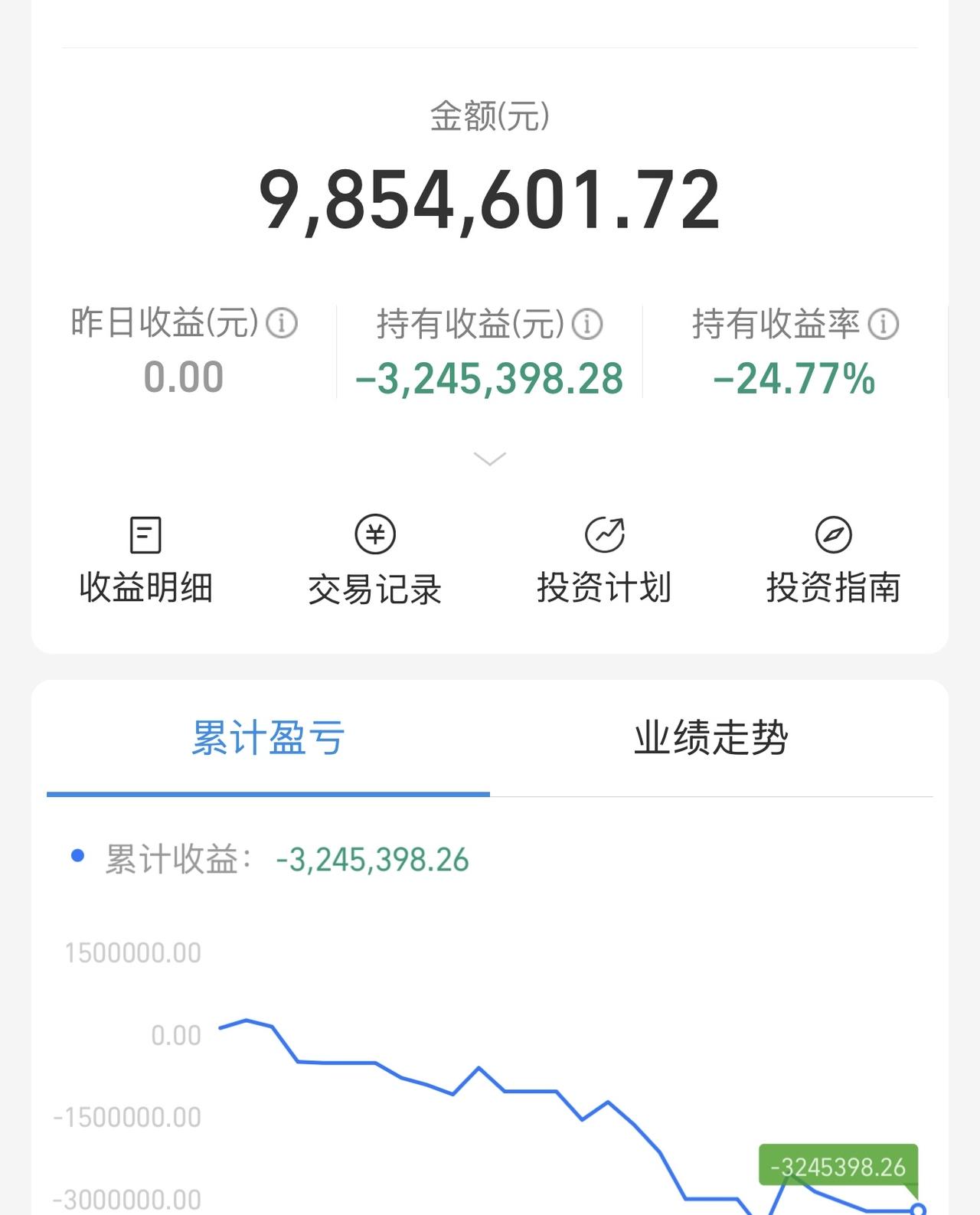Tap the total amount 9,854,601.72
This screenshot has width=980, height=1215.
pyautogui.click(x=490, y=201)
